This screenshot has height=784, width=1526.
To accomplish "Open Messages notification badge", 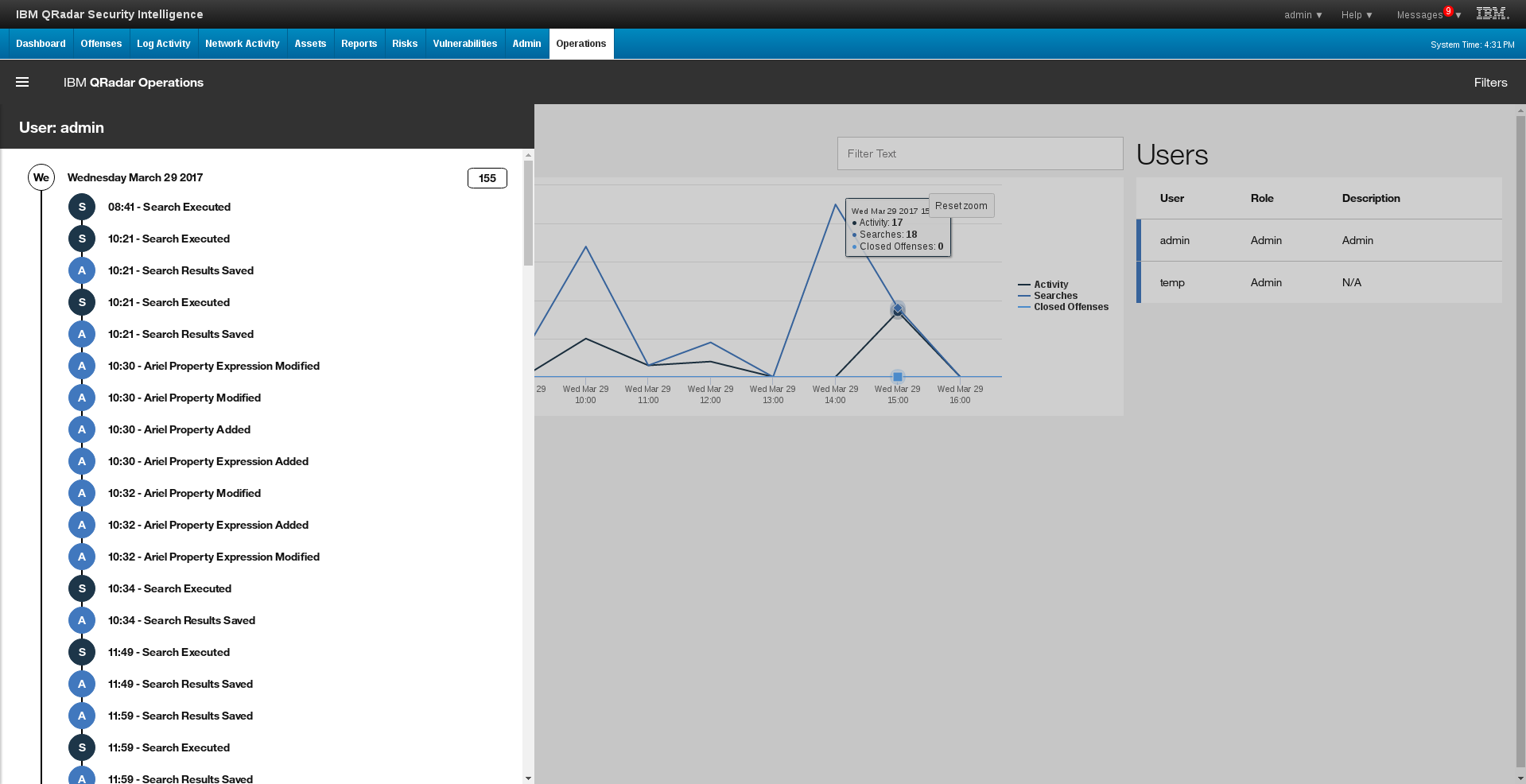I will click(1448, 11).
